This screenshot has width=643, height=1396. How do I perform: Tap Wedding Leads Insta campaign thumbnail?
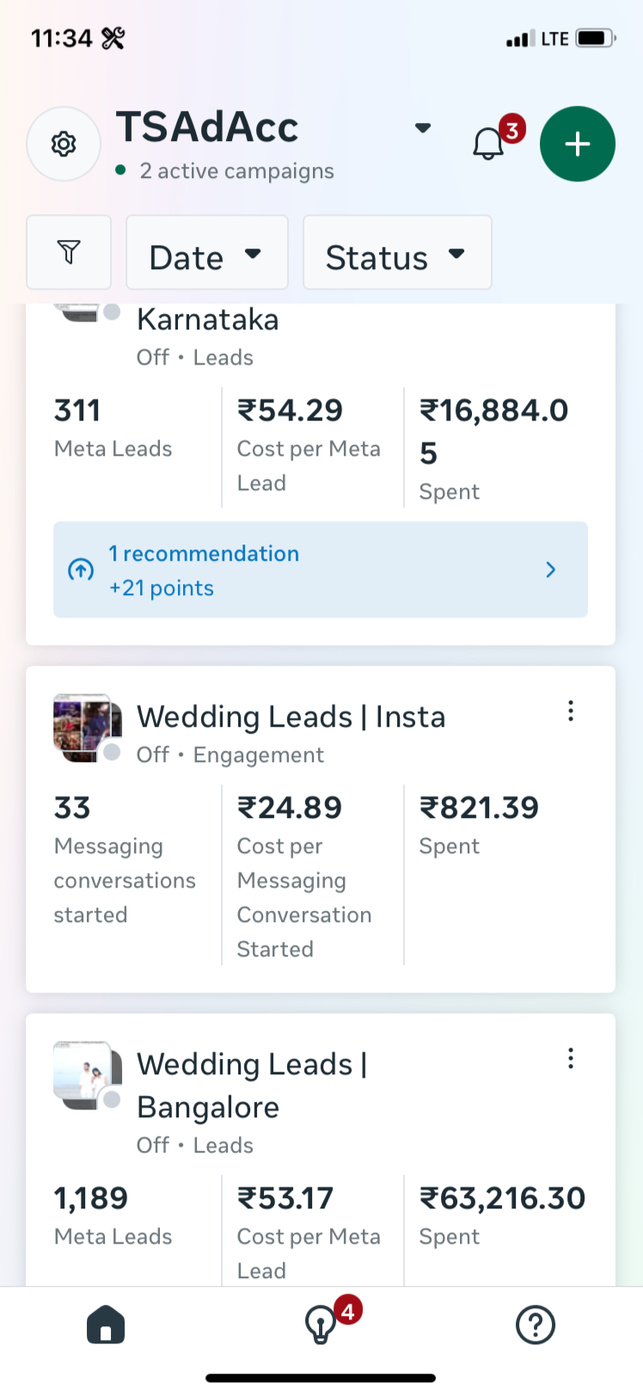pyautogui.click(x=86, y=727)
